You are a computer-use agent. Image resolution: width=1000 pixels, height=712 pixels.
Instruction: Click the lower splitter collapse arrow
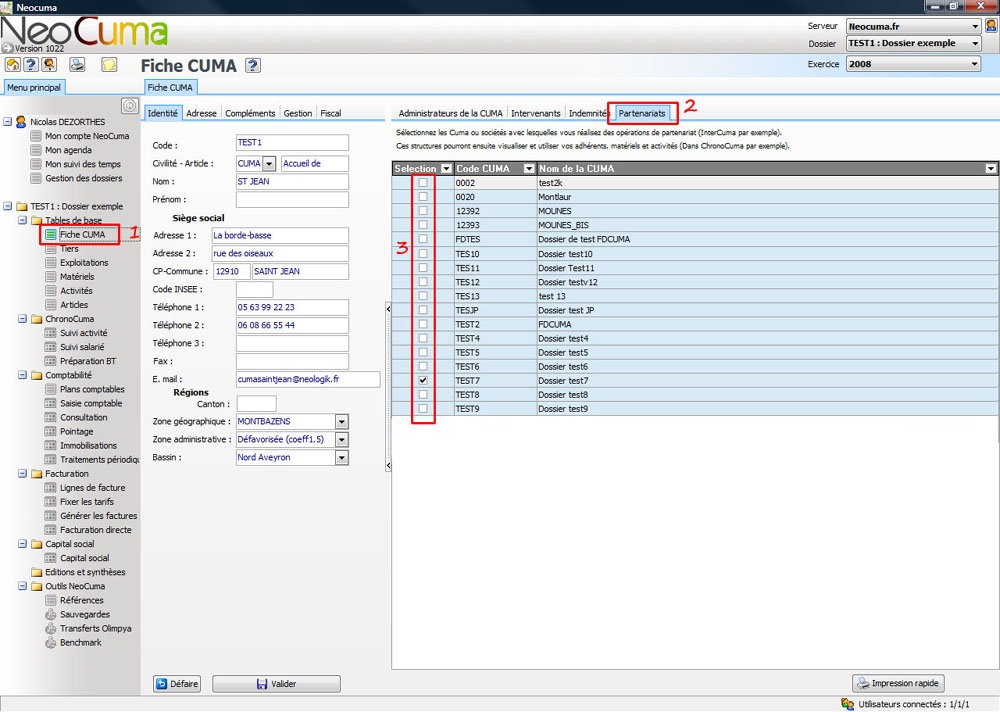click(x=388, y=466)
